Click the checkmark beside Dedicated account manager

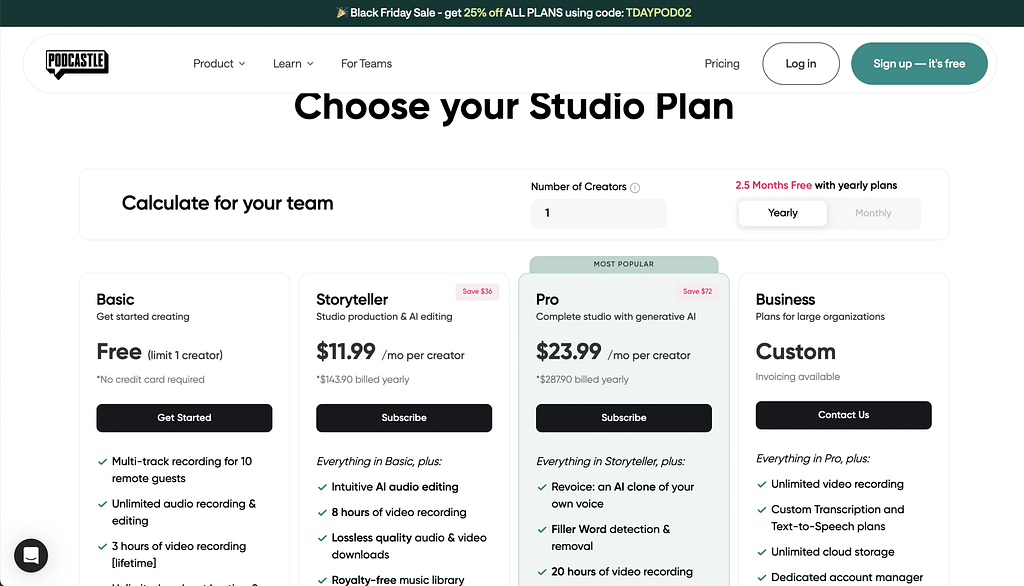(762, 577)
